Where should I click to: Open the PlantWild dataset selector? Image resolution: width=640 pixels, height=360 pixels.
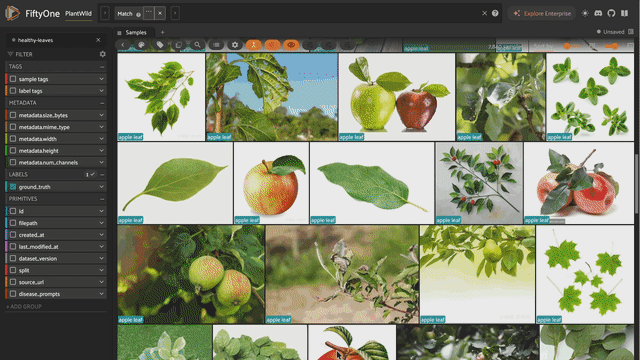pyautogui.click(x=78, y=13)
